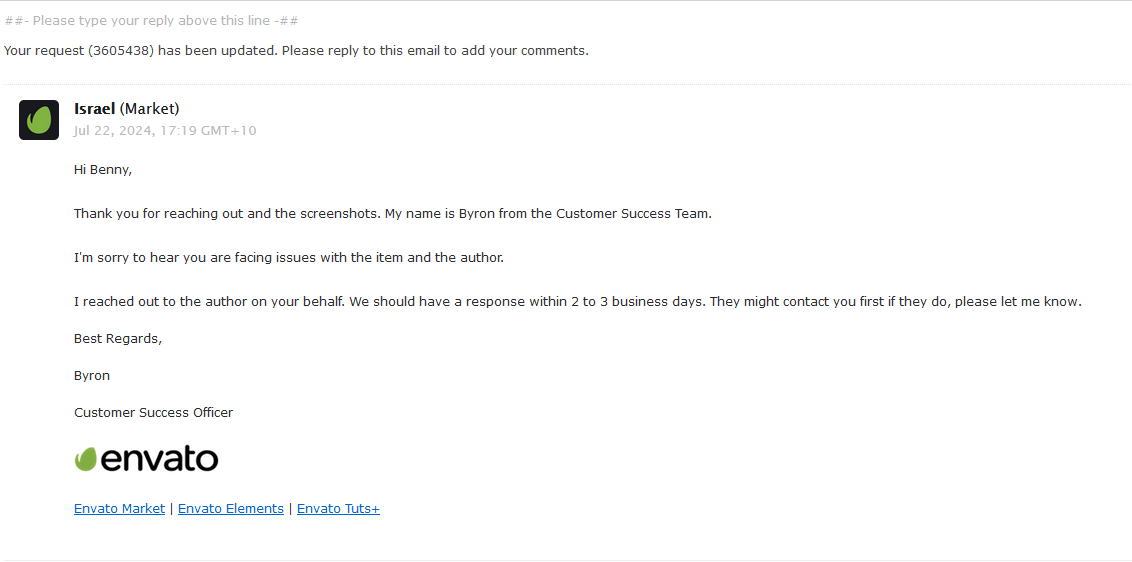This screenshot has height=562, width=1132.
Task: Click the Jul 22, 2024 timestamp
Action: point(165,130)
